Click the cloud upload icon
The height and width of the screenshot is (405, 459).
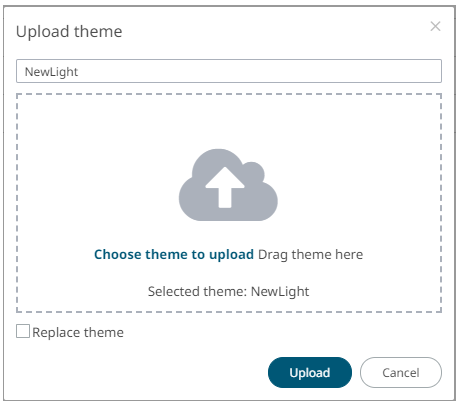[x=228, y=185]
